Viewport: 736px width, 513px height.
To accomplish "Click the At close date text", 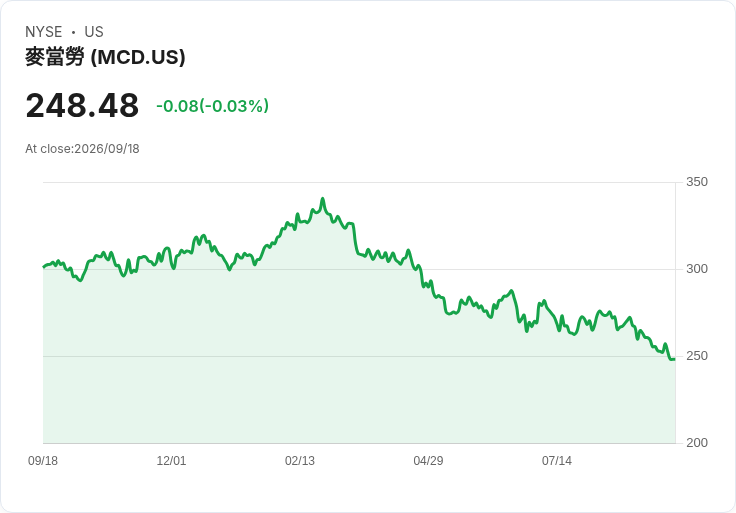I will click(82, 149).
